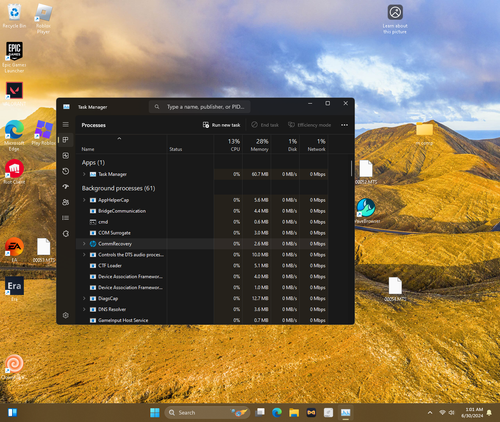This screenshot has height=422, width=500.
Task: Open File Explorer from the taskbar
Action: (x=294, y=413)
